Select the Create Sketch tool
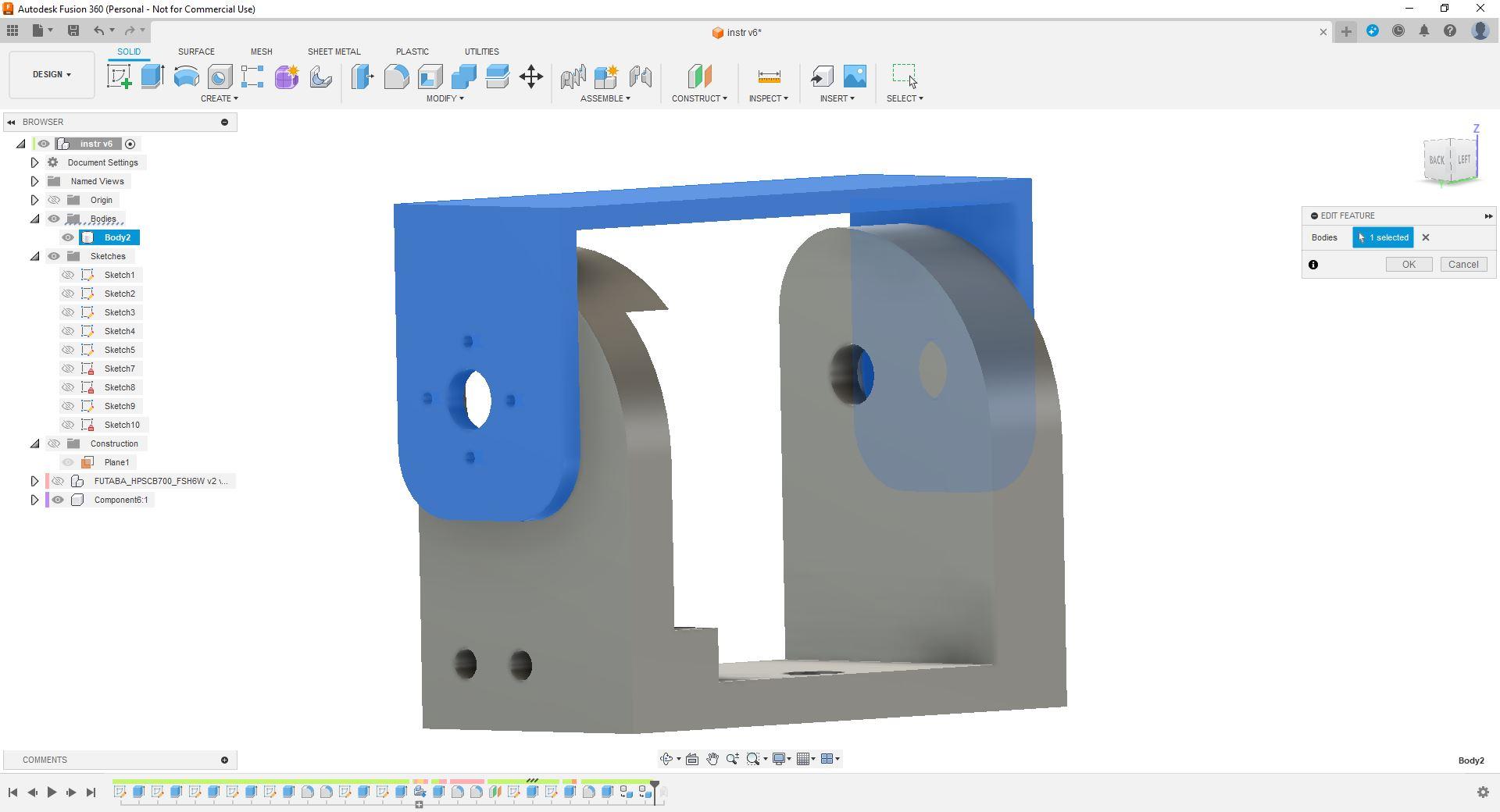Image resolution: width=1500 pixels, height=812 pixels. click(x=120, y=77)
